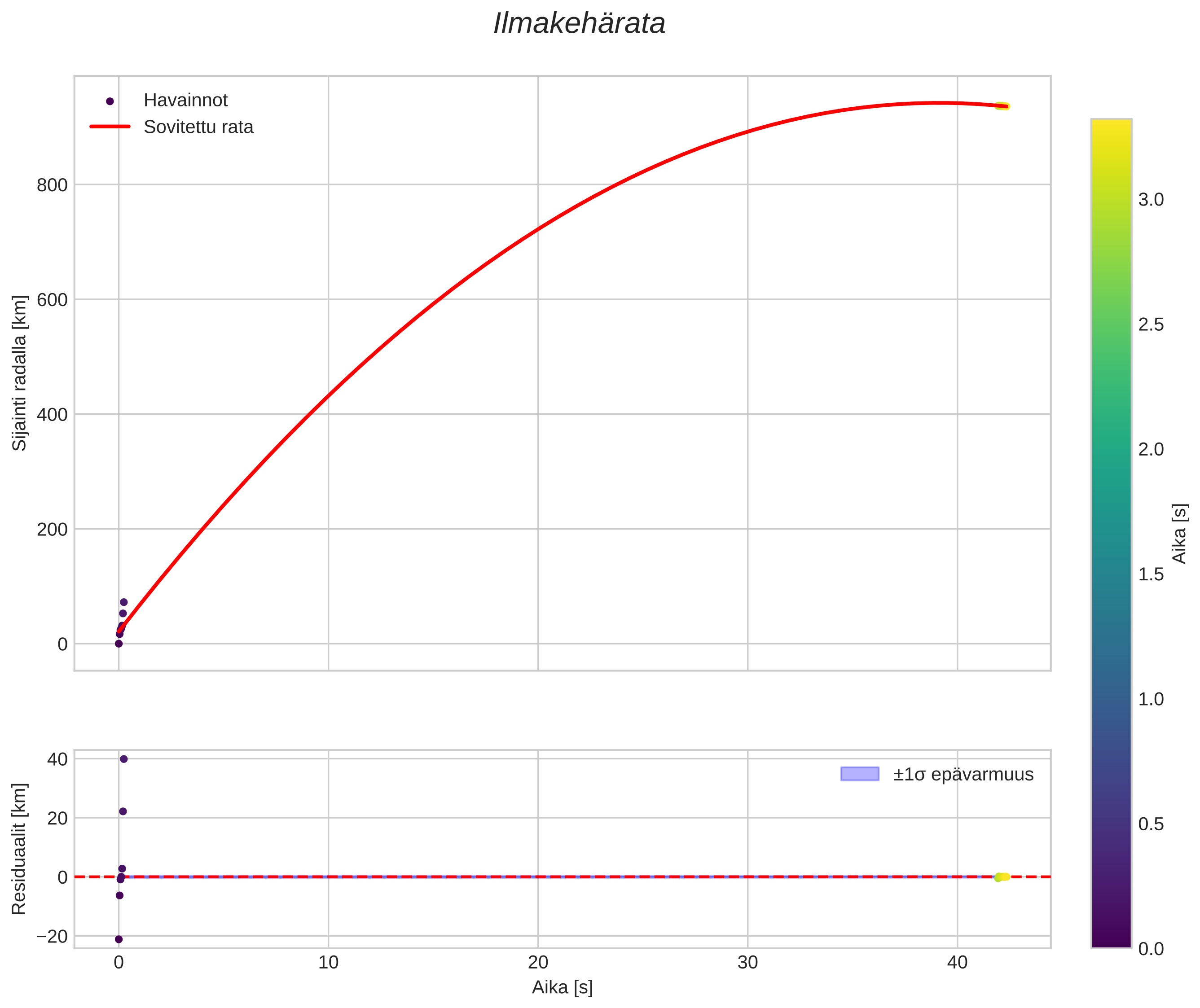Click the 'Havainnot' legend entry
This screenshot has height=1008, width=1200.
tap(185, 100)
